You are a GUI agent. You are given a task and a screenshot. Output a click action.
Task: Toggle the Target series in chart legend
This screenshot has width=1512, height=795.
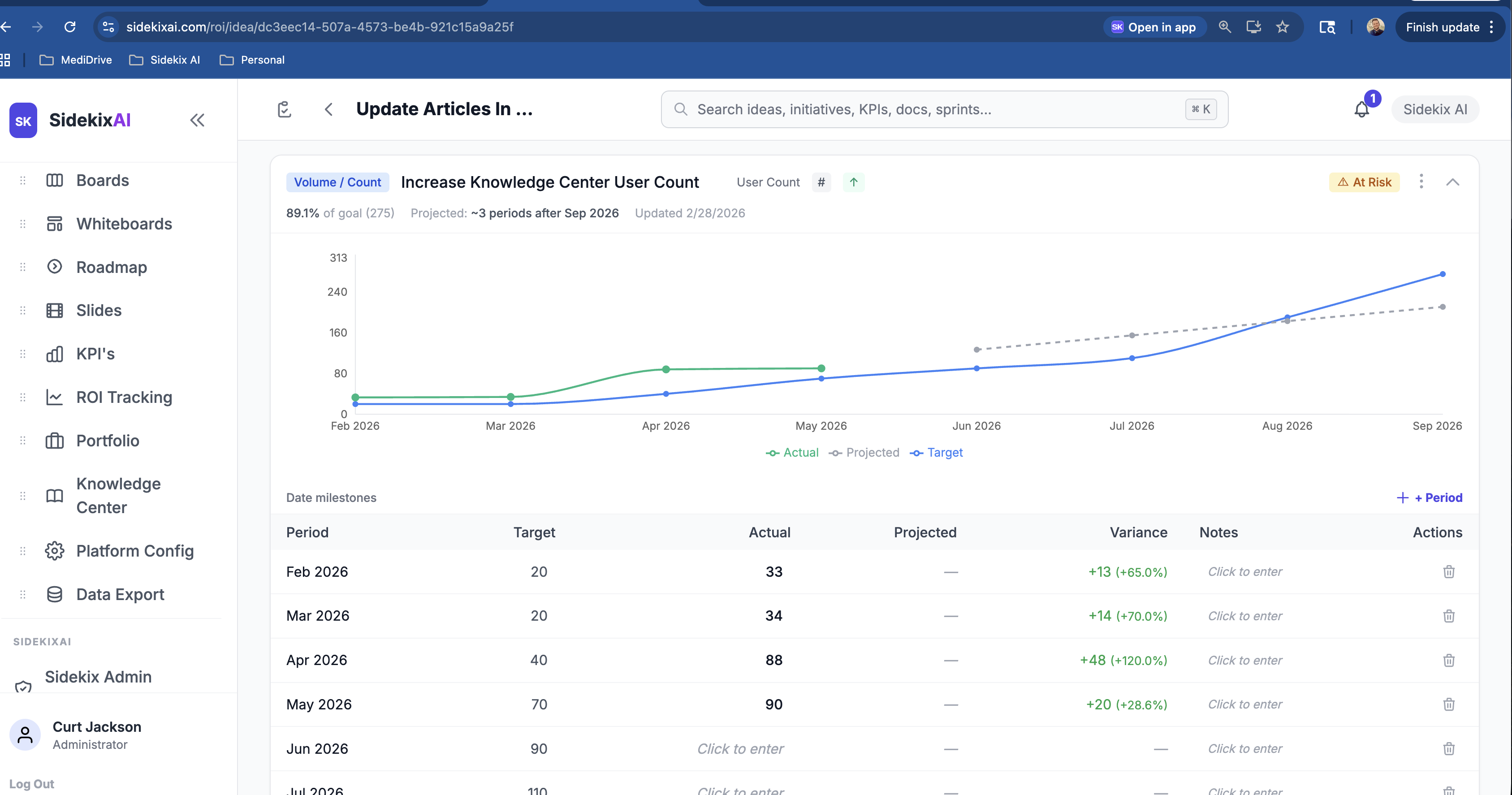tap(936, 453)
